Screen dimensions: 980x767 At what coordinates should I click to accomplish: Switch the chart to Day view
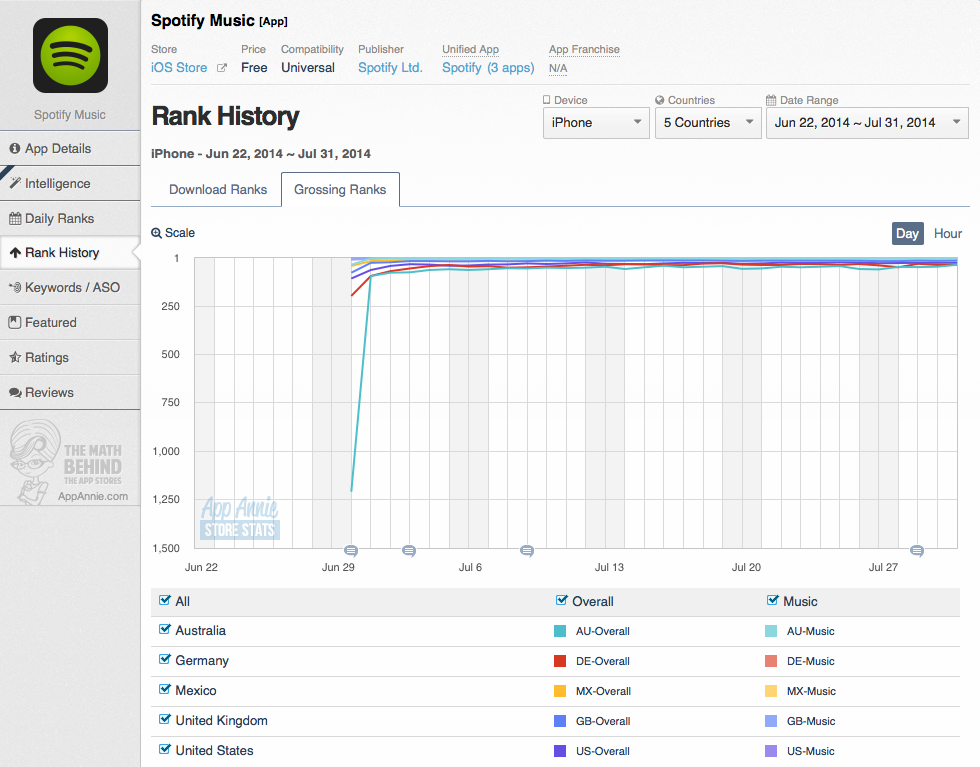[908, 233]
